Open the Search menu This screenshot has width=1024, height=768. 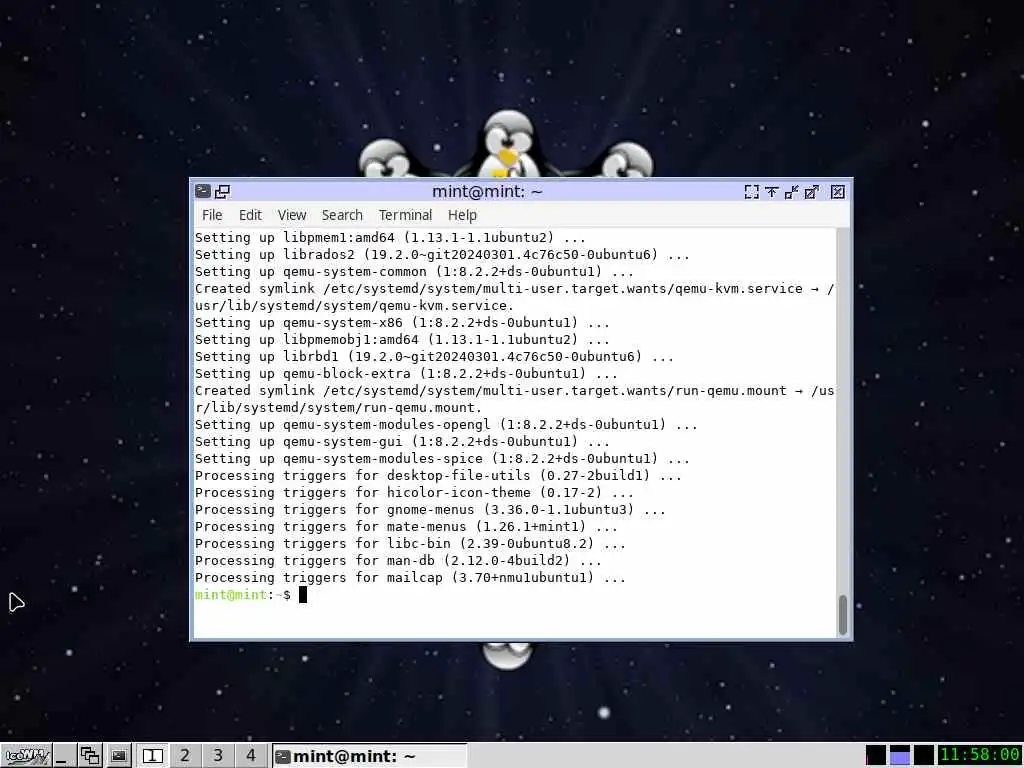pyautogui.click(x=342, y=215)
